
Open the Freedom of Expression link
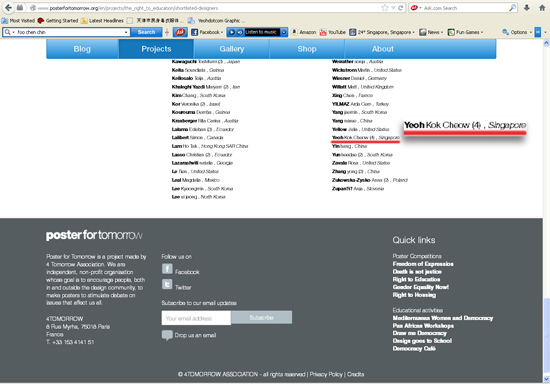(423, 264)
